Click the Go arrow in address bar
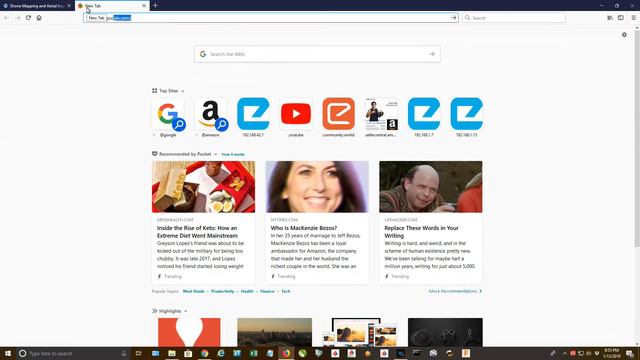The width and height of the screenshot is (640, 360). tap(453, 18)
